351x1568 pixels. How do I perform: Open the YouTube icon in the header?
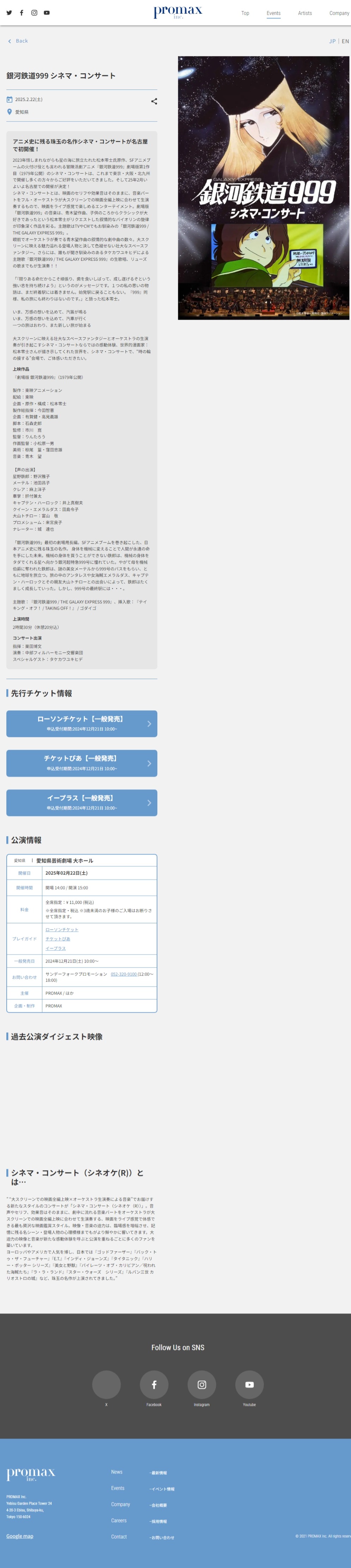(x=47, y=13)
